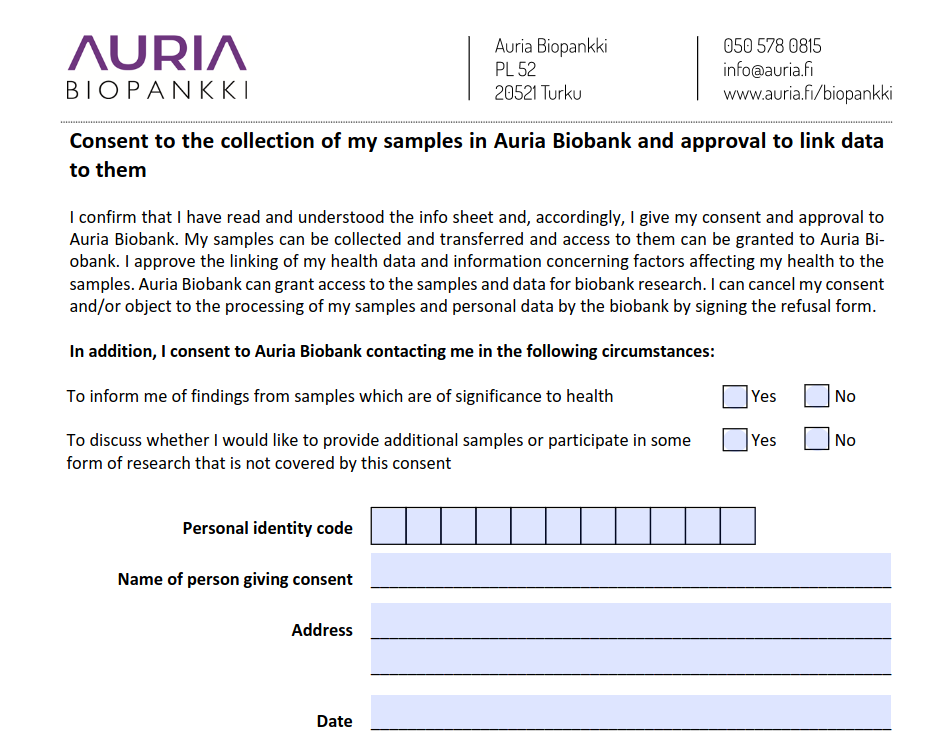
Task: Click the "20521 Turku" postal address text
Action: [x=537, y=93]
